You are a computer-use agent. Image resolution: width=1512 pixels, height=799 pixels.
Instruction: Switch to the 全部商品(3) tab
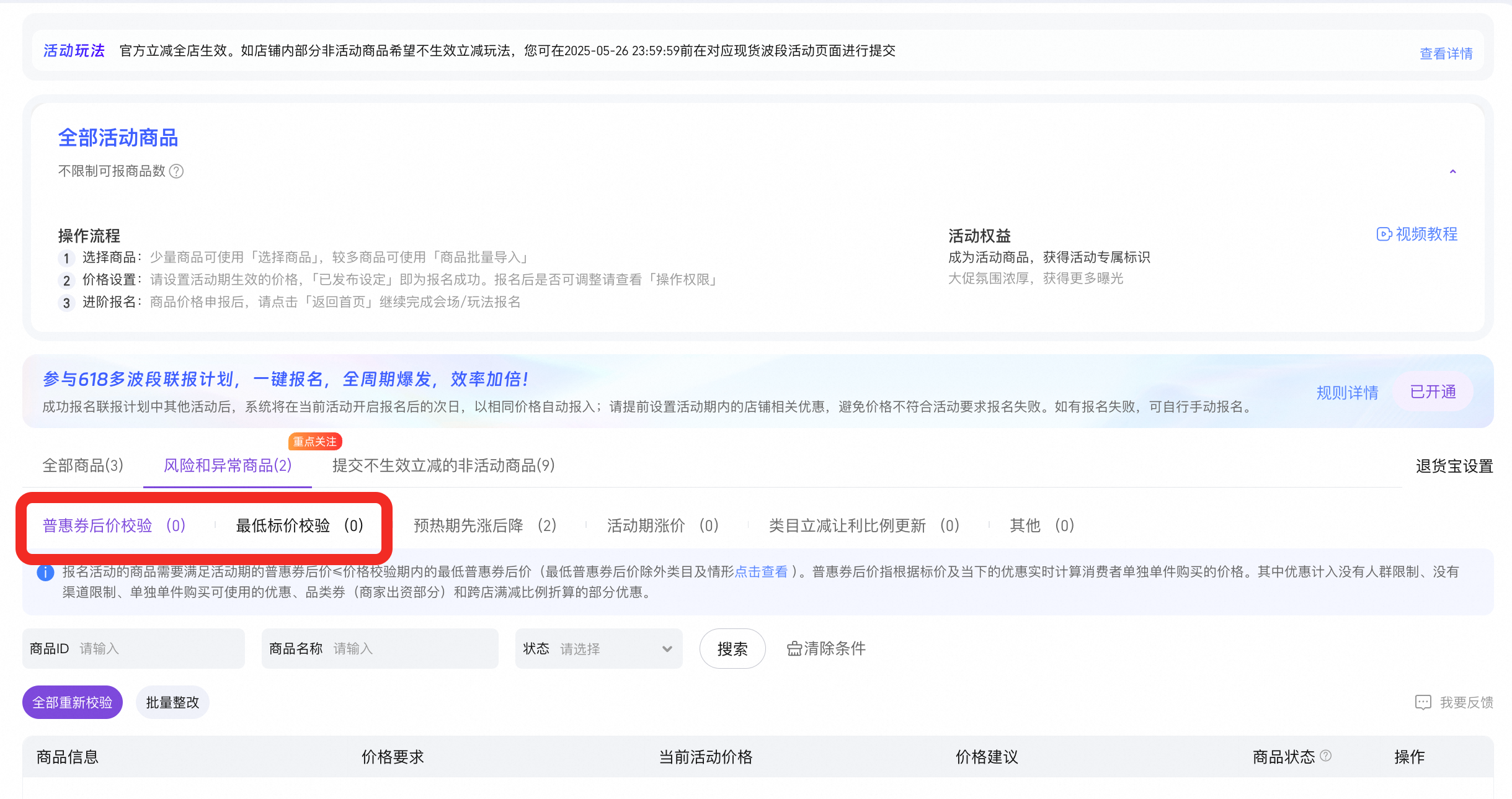pyautogui.click(x=82, y=465)
